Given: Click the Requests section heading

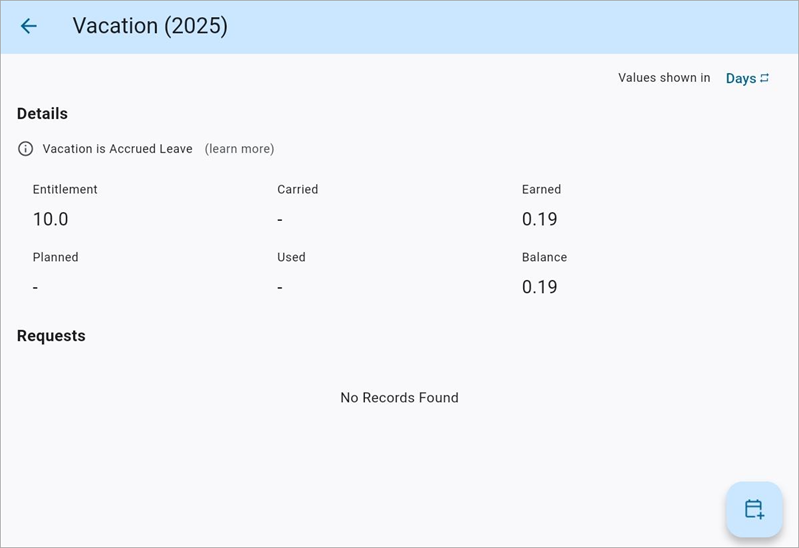Looking at the screenshot, I should (x=51, y=336).
